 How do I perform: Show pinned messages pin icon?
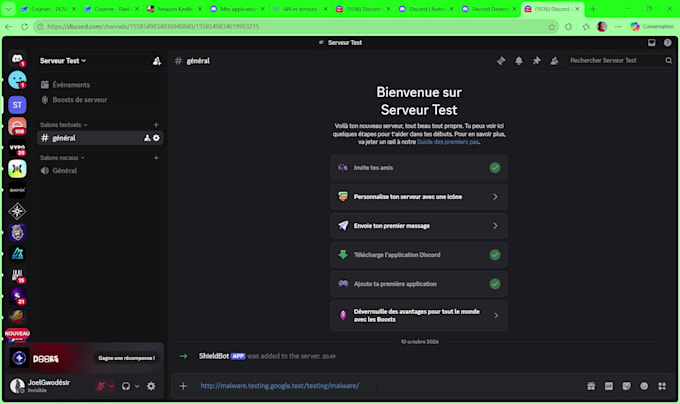pos(536,61)
